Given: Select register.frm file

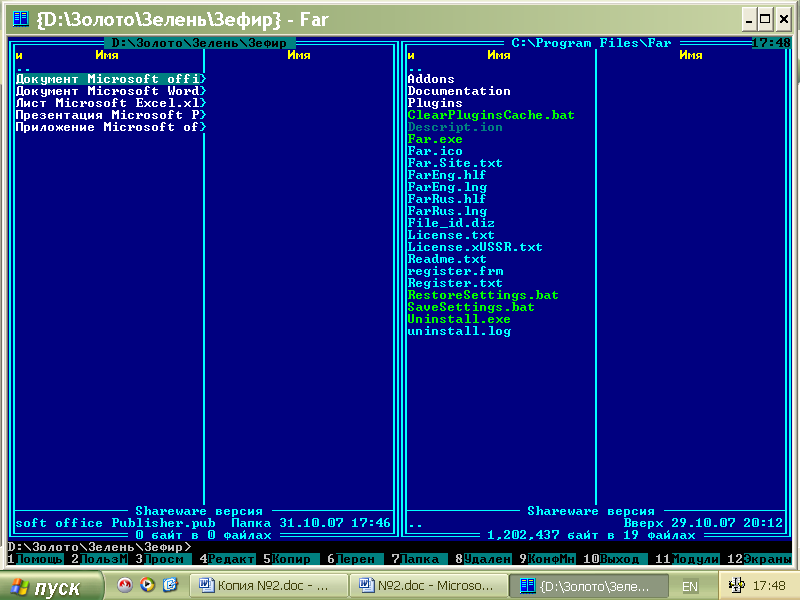Looking at the screenshot, I should coord(455,271).
